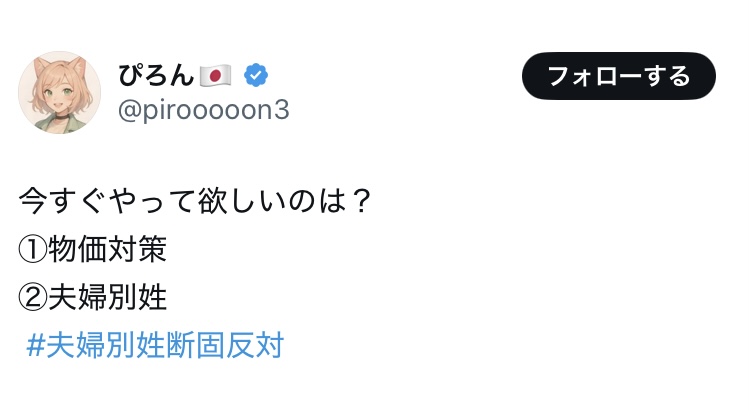Open the profile via display name ぴろん
750x411 pixels.
[156, 75]
